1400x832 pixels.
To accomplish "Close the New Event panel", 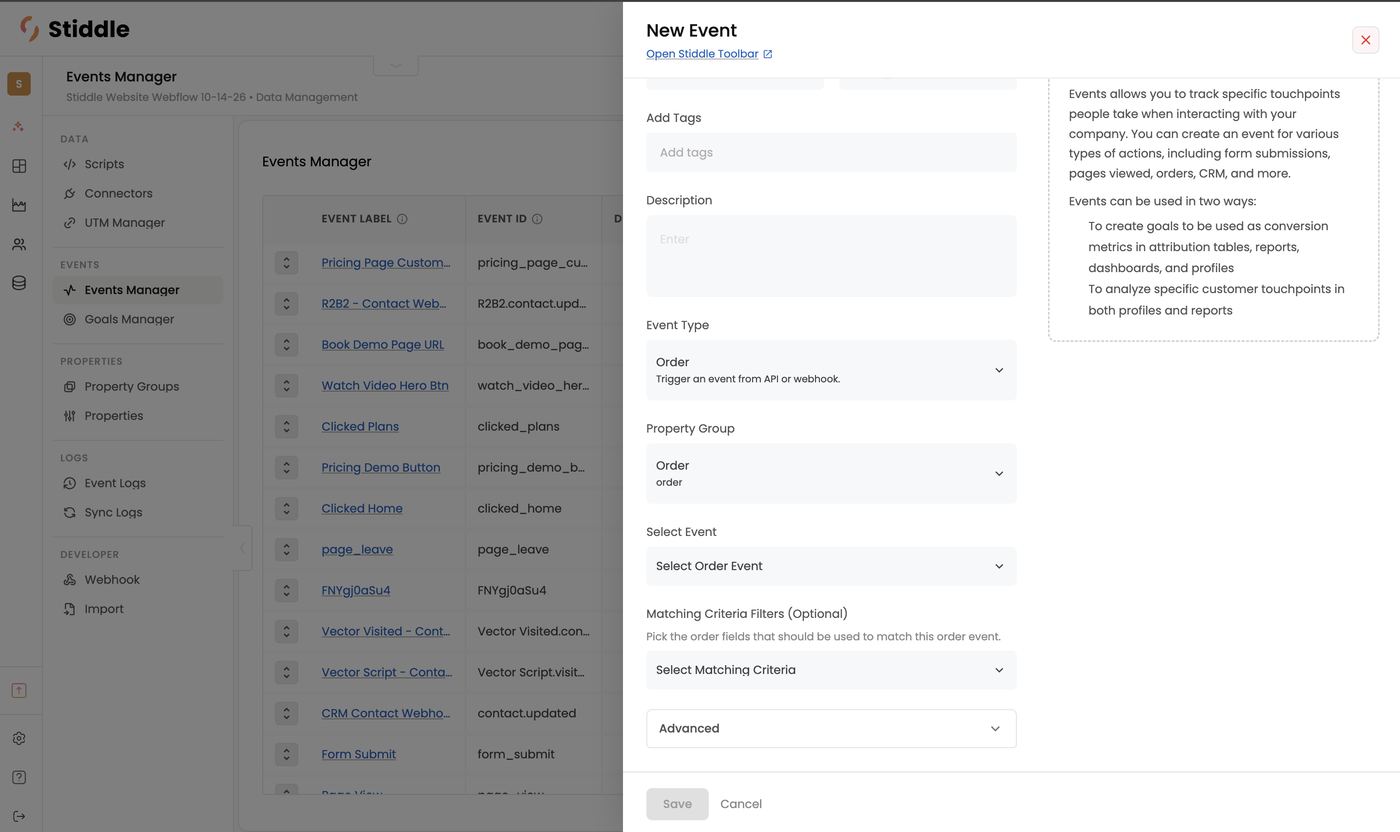I will pos(1365,40).
